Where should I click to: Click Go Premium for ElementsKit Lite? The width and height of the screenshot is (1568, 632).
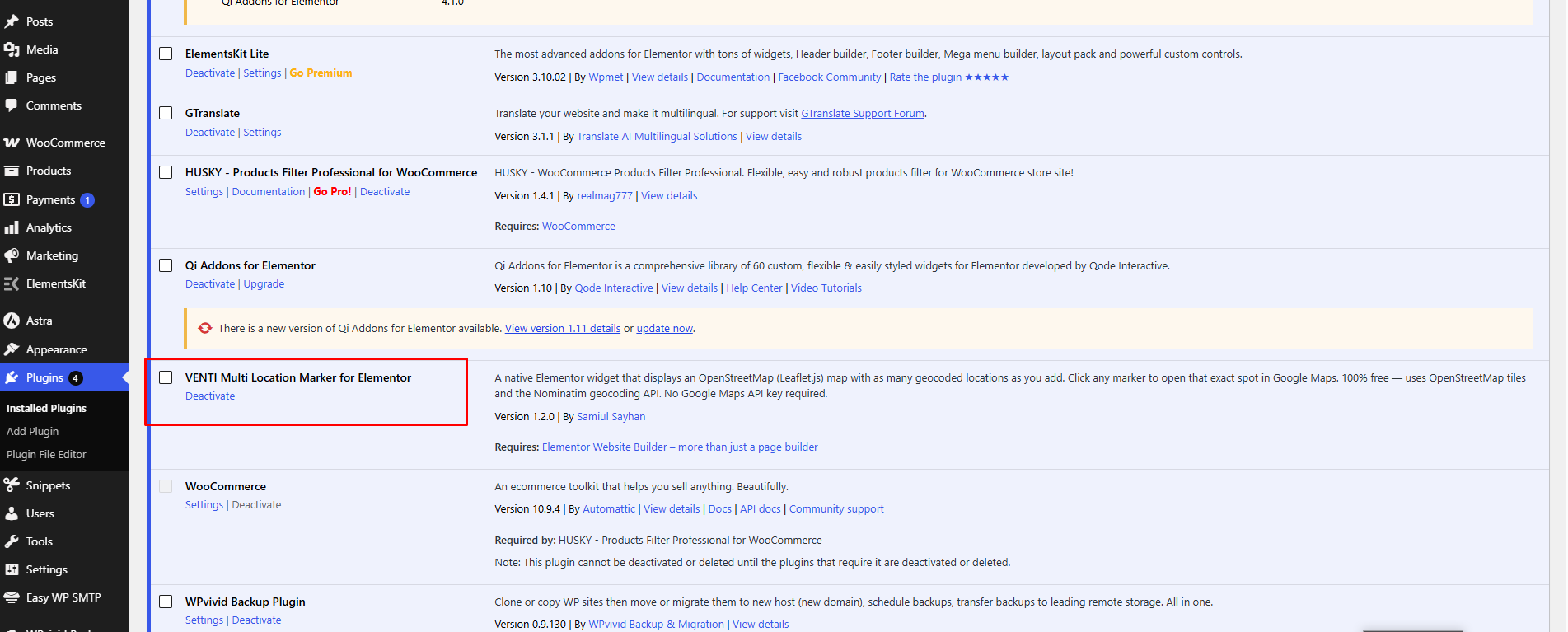pyautogui.click(x=321, y=73)
